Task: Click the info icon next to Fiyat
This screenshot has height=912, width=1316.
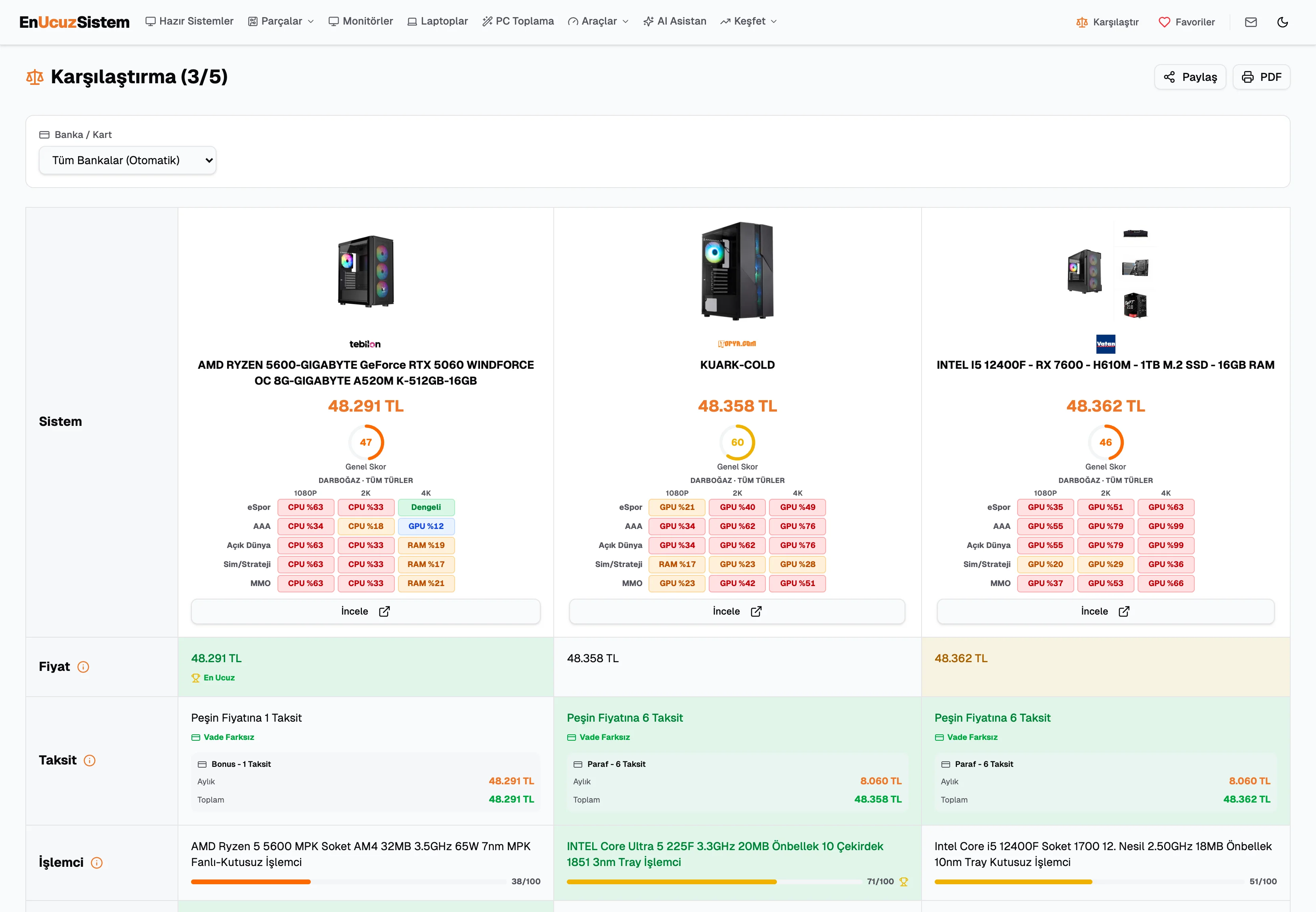Action: pyautogui.click(x=83, y=667)
